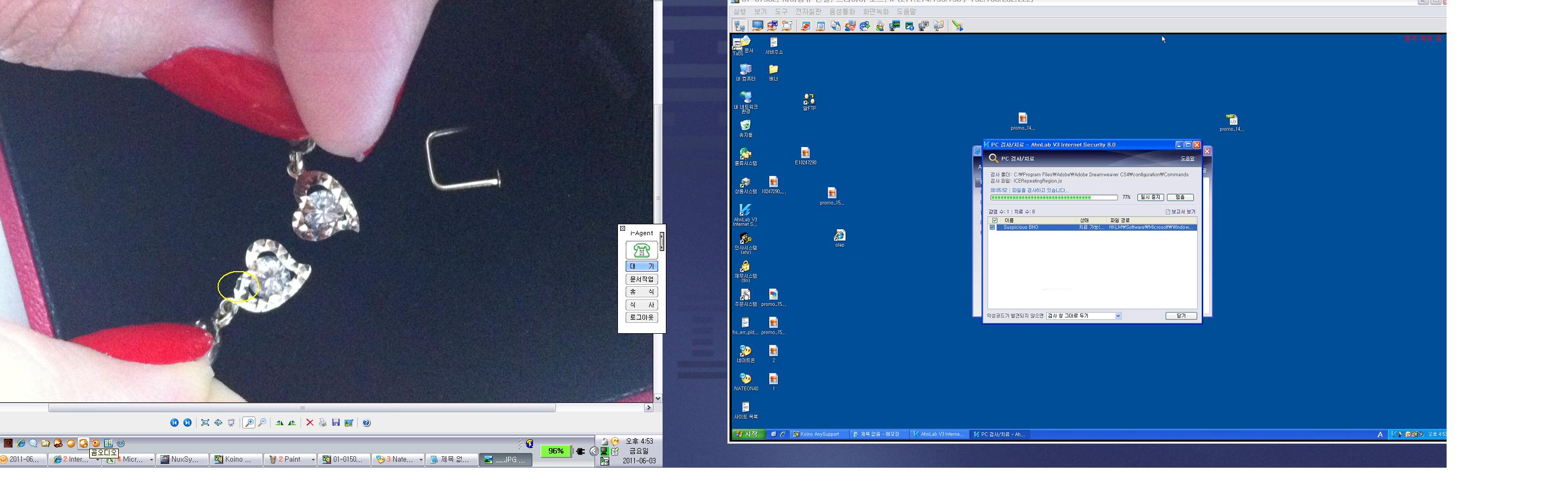Click 일시 중지 button in V3 scan

(x=1150, y=197)
